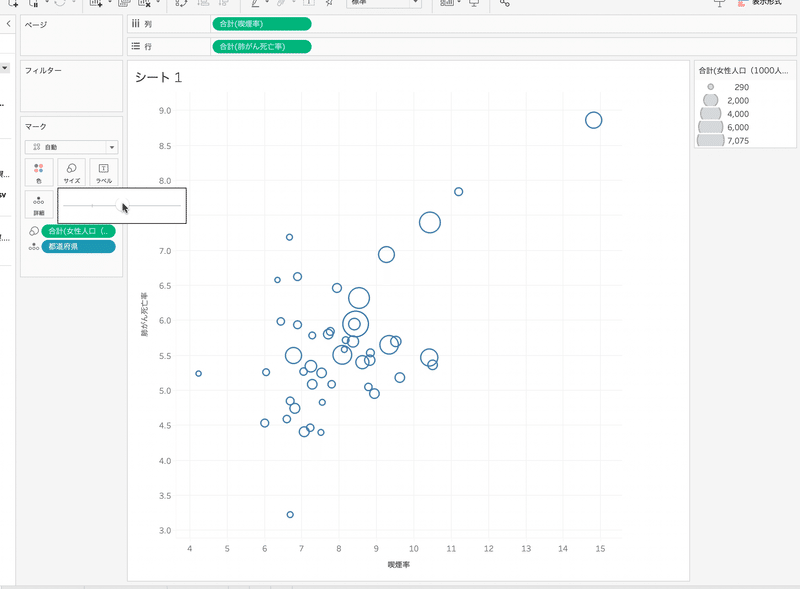The image size is (800, 589).
Task: Select the lowest circle mark near death rate 3.2
Action: click(x=290, y=514)
